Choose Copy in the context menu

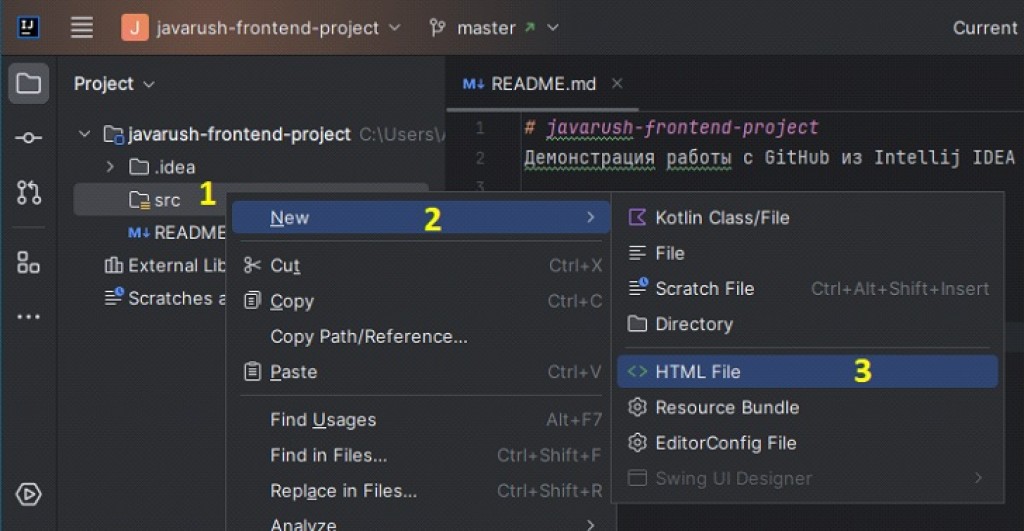pos(421,300)
